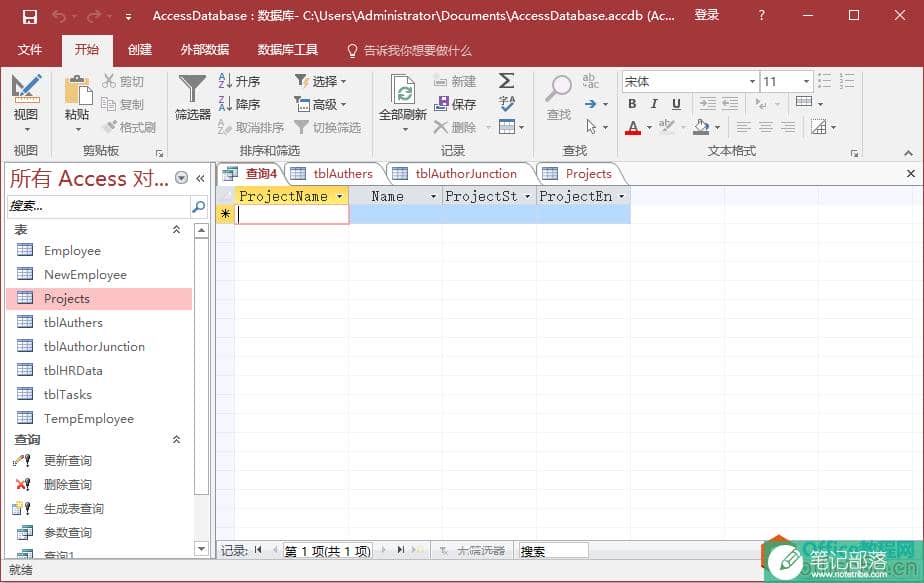Screen dimensions: 924x583
Task: Click 保存 to save the record
Action: [x=454, y=104]
